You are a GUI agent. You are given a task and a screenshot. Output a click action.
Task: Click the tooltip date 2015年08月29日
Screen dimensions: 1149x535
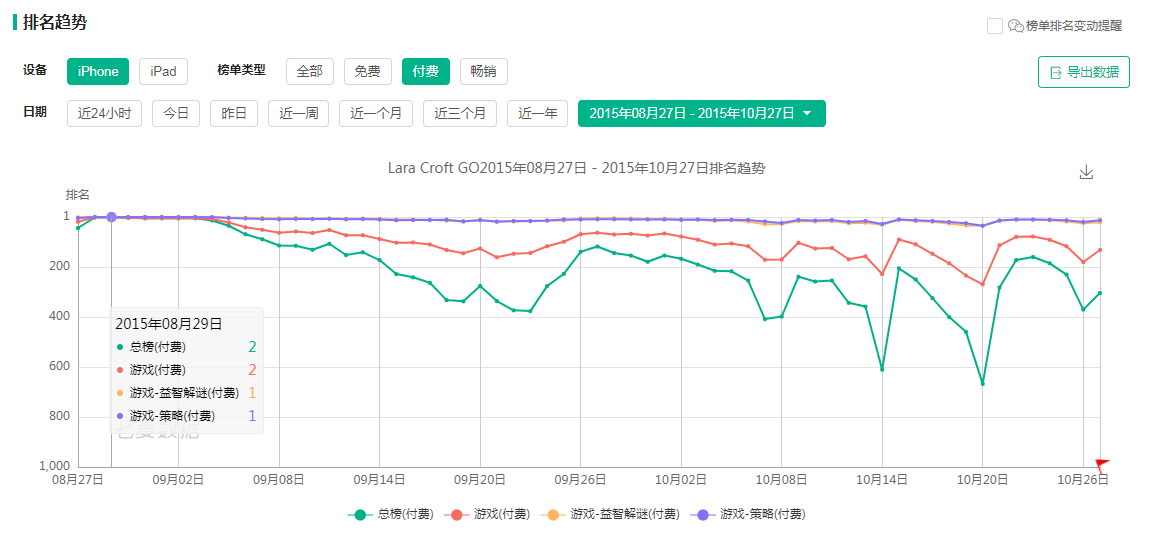[169, 323]
